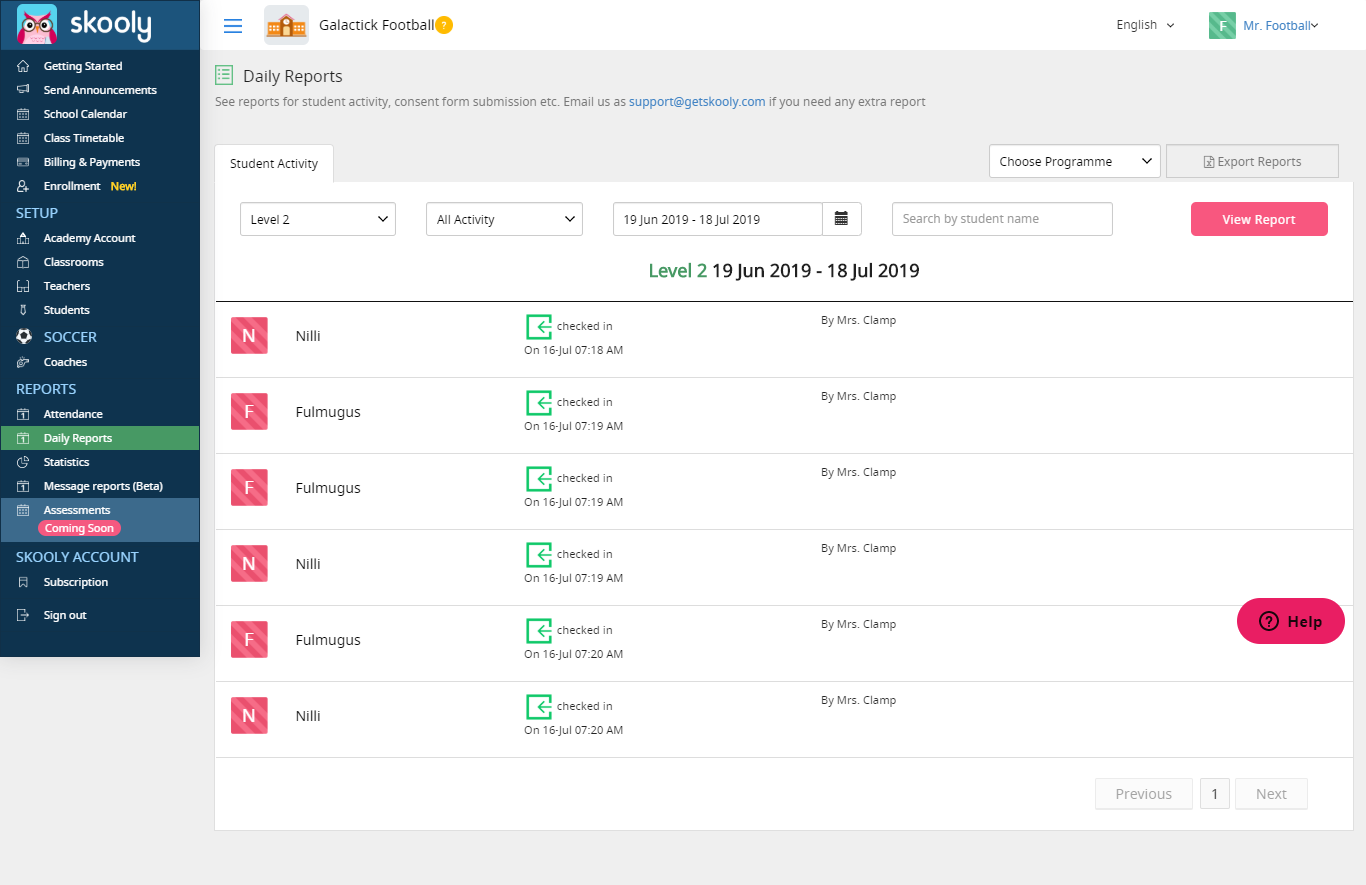Open Assessments coming soon item
1366x885 pixels.
point(100,520)
